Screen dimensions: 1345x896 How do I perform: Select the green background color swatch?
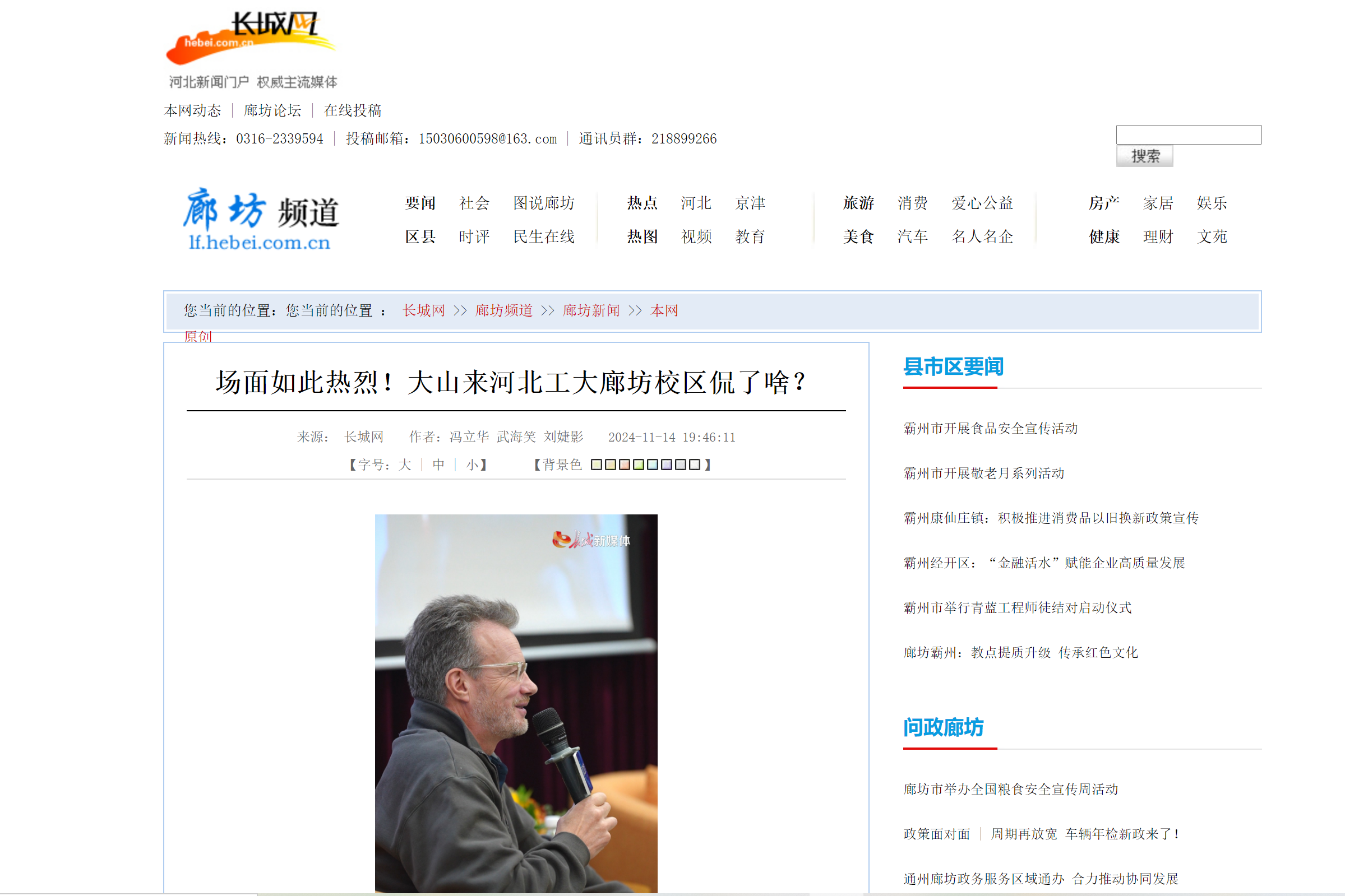click(x=639, y=465)
